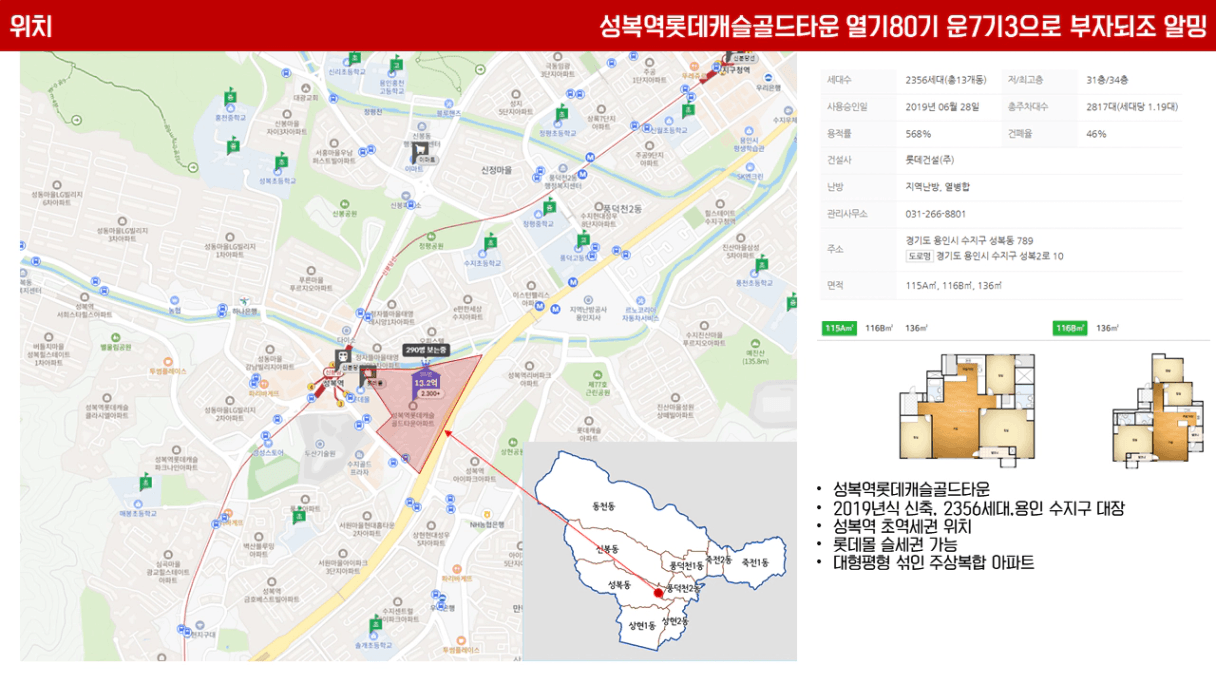Click the 죽전1동 region in the inset map
Image resolution: width=1216 pixels, height=684 pixels.
(x=755, y=562)
